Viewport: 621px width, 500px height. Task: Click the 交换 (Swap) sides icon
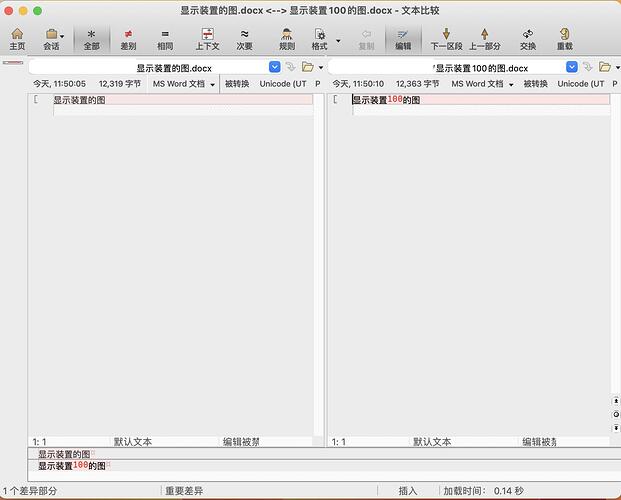tap(528, 39)
